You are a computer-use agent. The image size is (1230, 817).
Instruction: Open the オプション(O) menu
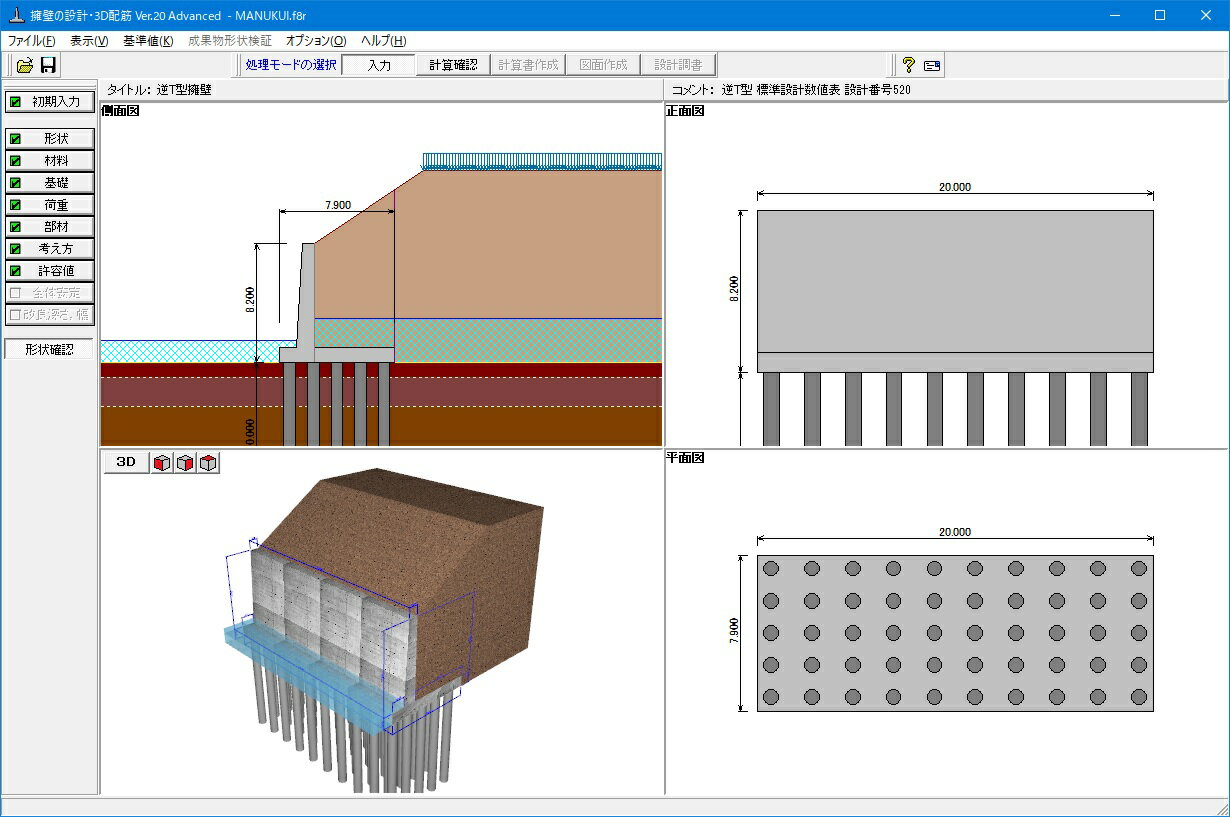[x=316, y=41]
